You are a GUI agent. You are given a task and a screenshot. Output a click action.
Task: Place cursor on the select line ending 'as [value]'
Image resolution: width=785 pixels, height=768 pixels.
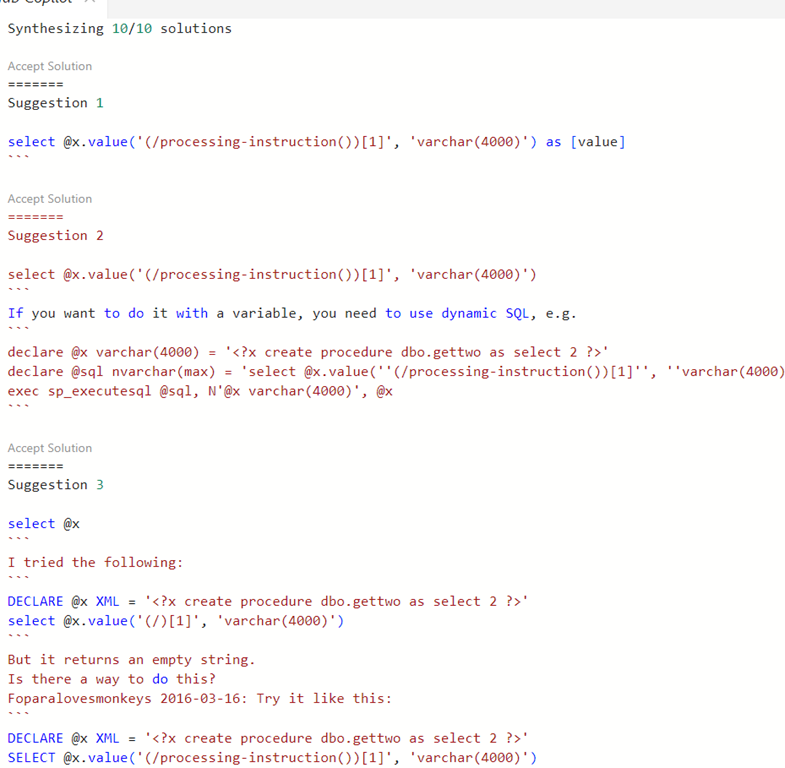pos(316,142)
